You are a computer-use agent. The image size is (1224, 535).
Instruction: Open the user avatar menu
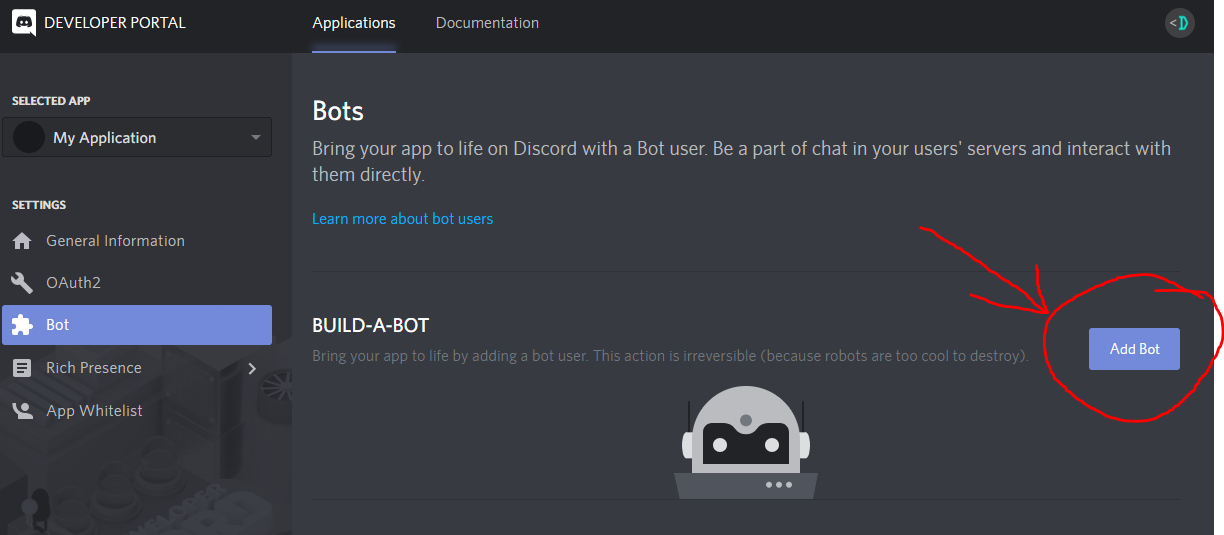(1180, 23)
